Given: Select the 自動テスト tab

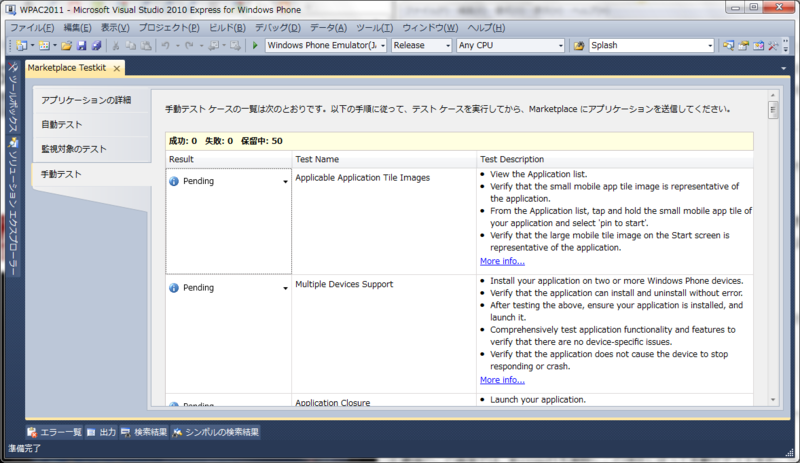Looking at the screenshot, I should 91,125.
